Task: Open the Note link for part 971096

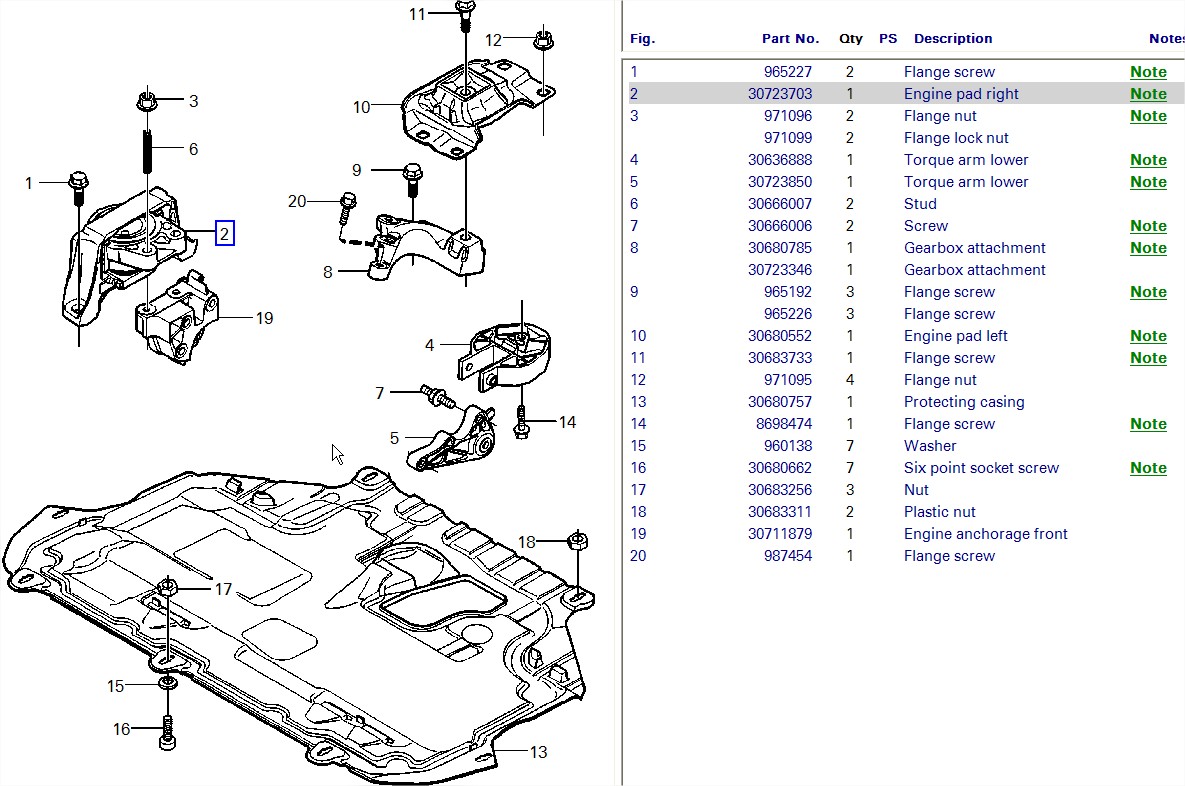Action: 1148,116
